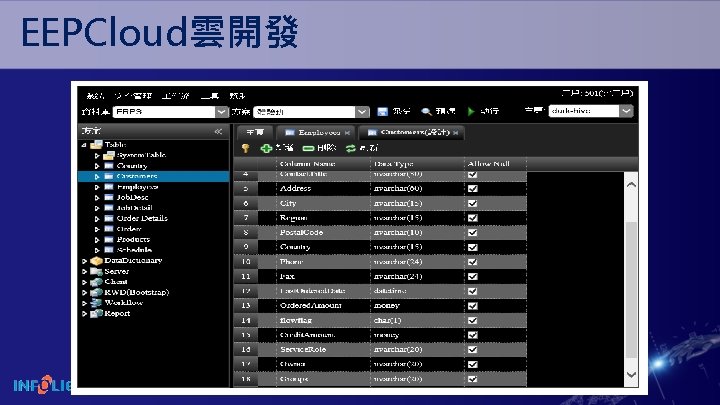720x405 pixels.
Task: Toggle Allow Null for the City column
Action: (x=472, y=203)
